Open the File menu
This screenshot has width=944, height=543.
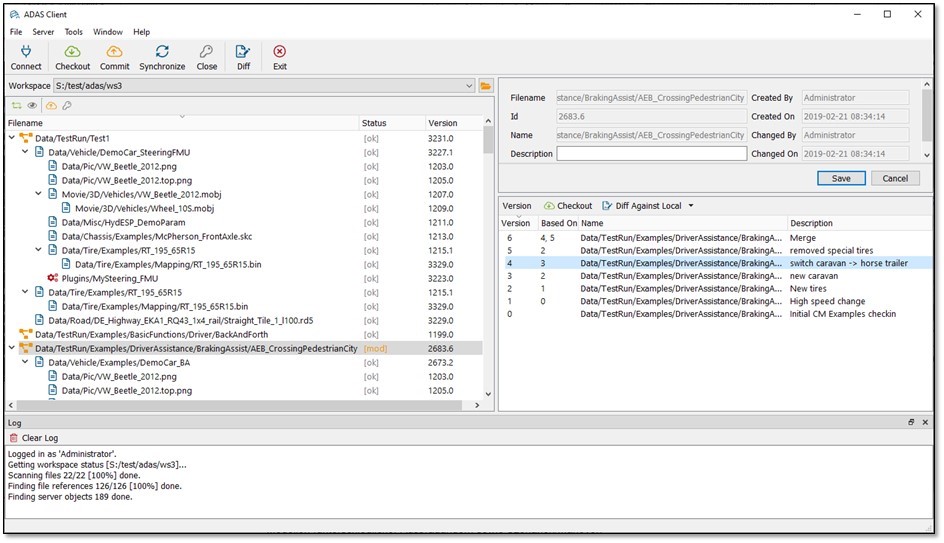tap(16, 32)
